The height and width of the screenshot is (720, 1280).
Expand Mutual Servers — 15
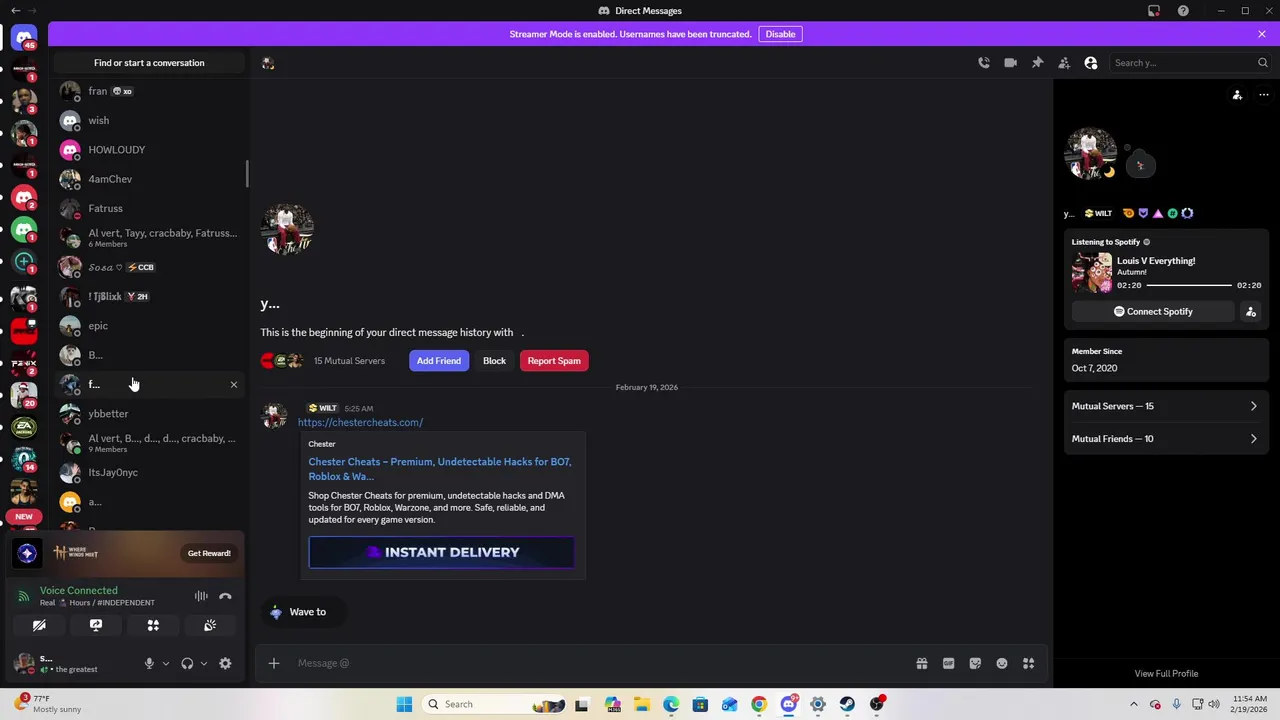click(x=1164, y=406)
